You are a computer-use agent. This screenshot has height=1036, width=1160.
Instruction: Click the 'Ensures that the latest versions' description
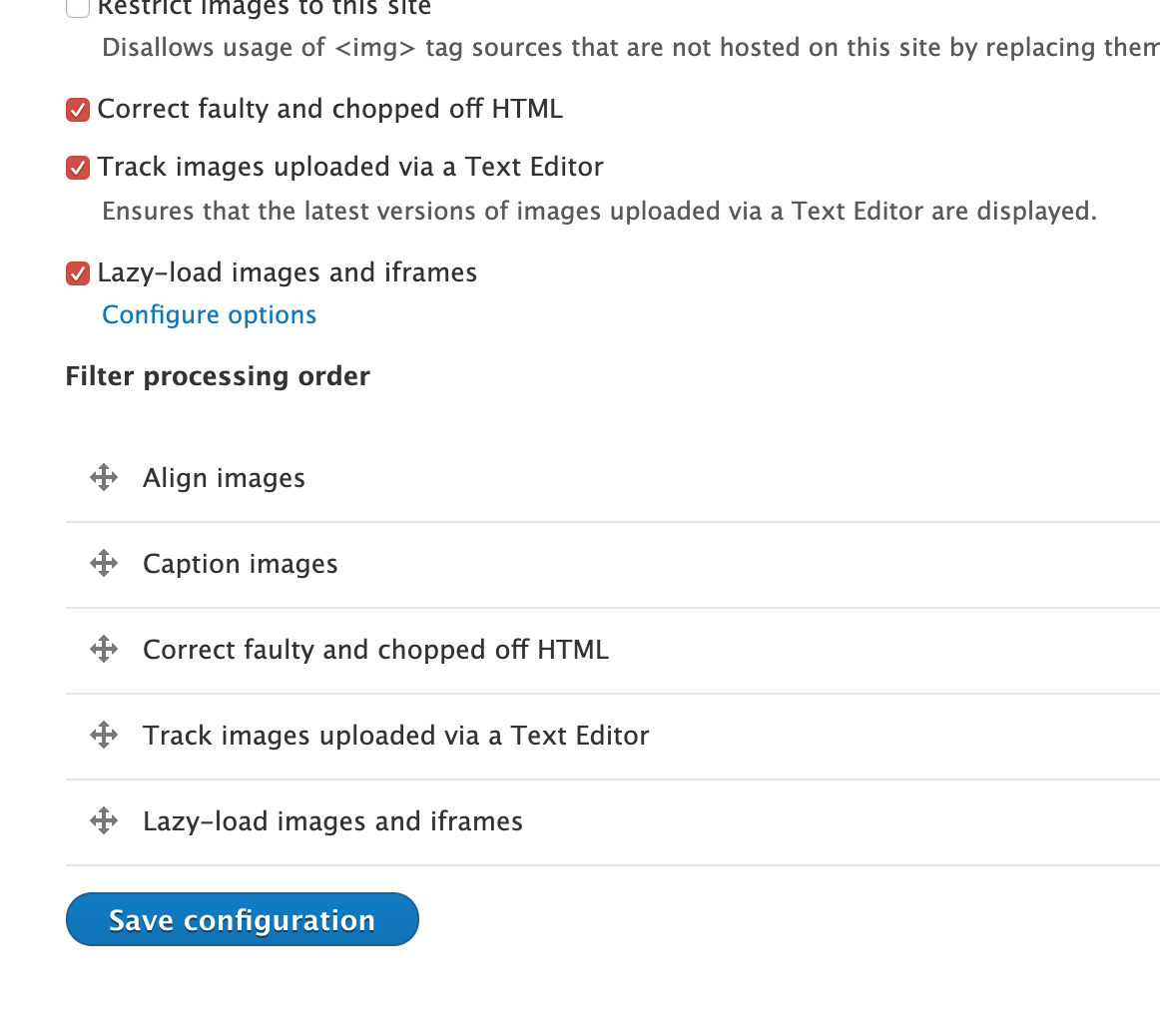pyautogui.click(x=599, y=212)
